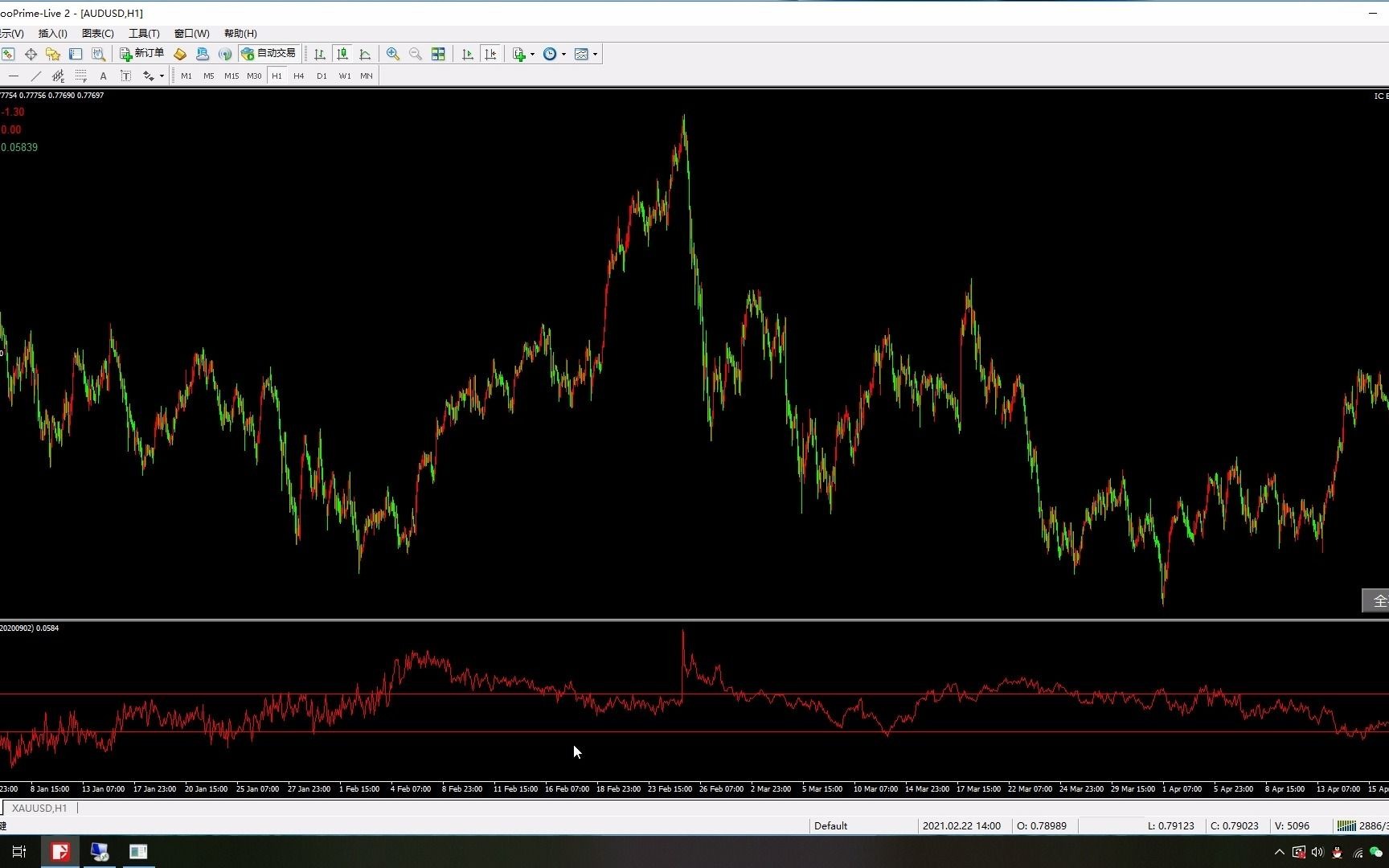Show hidden system tray icons
Image resolution: width=1389 pixels, height=868 pixels.
1279,852
